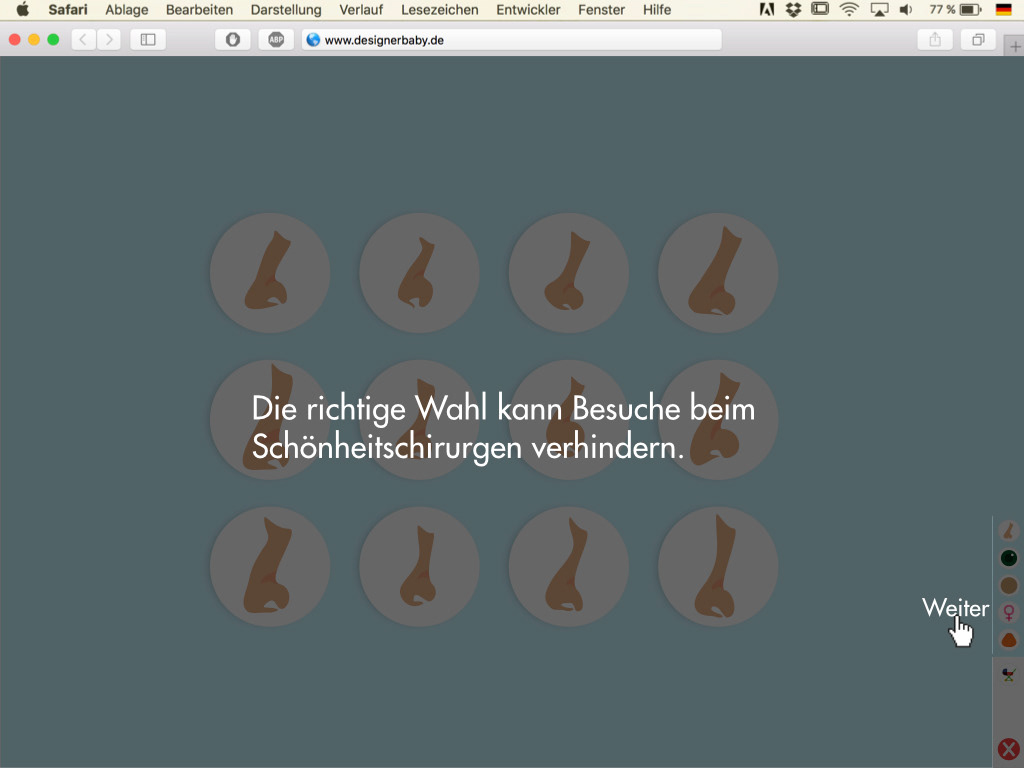Viewport: 1024px width, 768px height.
Task: Click the hand-shaped privacy extension icon
Action: pos(233,40)
